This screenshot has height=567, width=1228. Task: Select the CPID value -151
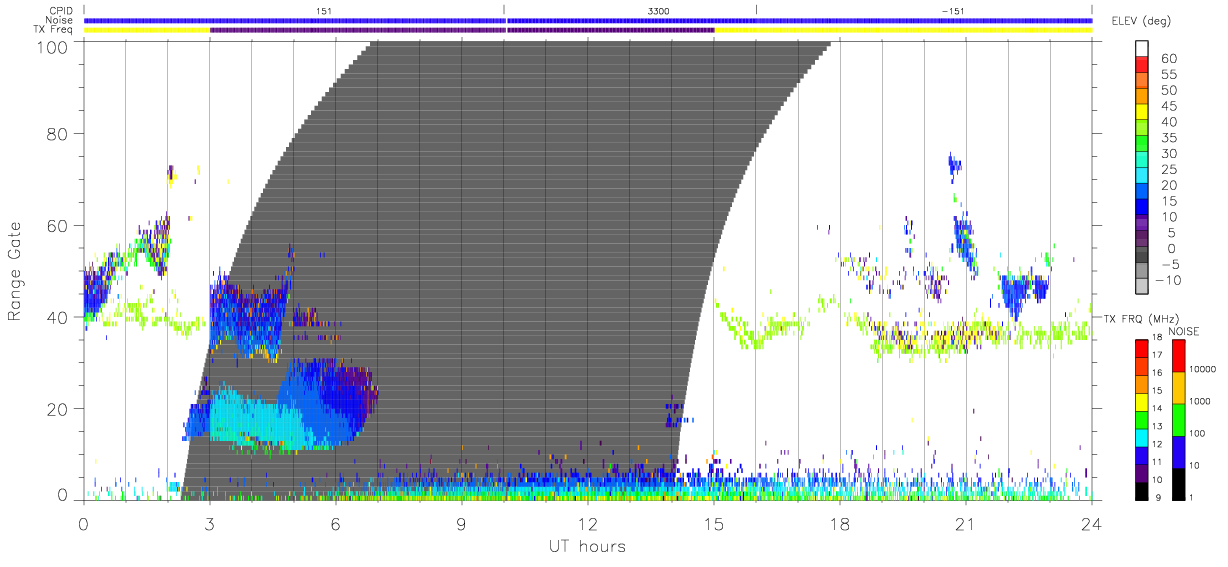(x=953, y=10)
